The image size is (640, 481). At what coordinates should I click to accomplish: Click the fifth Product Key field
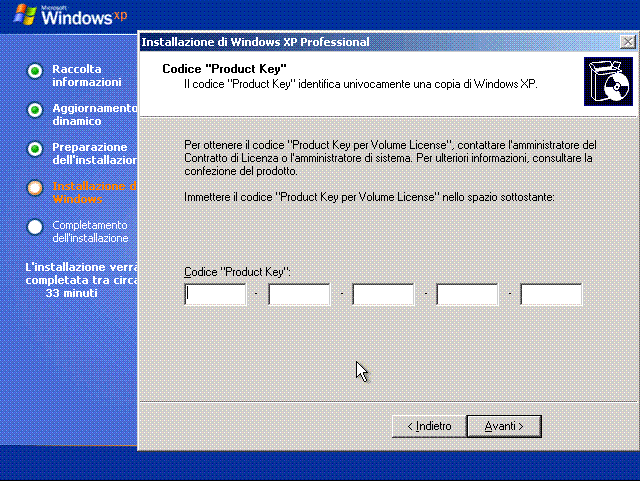551,294
